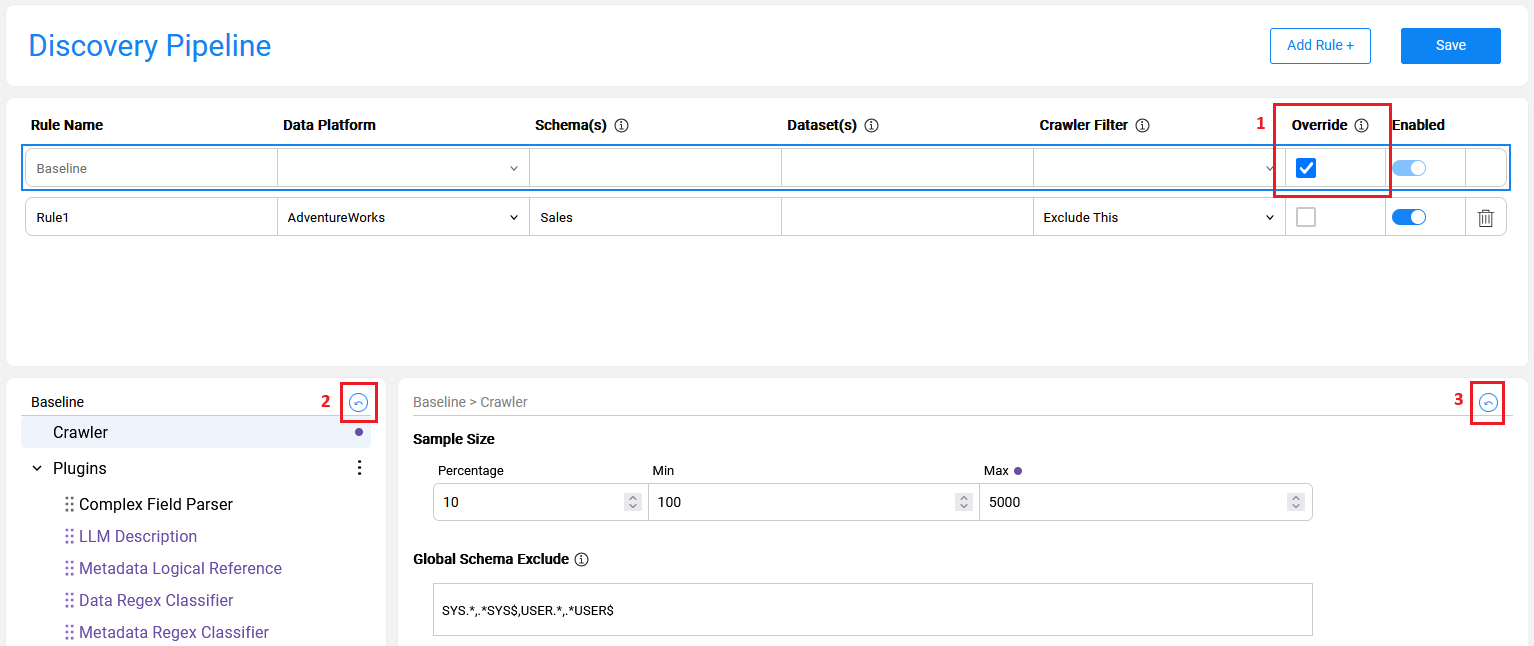Select the Crawler tree item

click(x=196, y=432)
